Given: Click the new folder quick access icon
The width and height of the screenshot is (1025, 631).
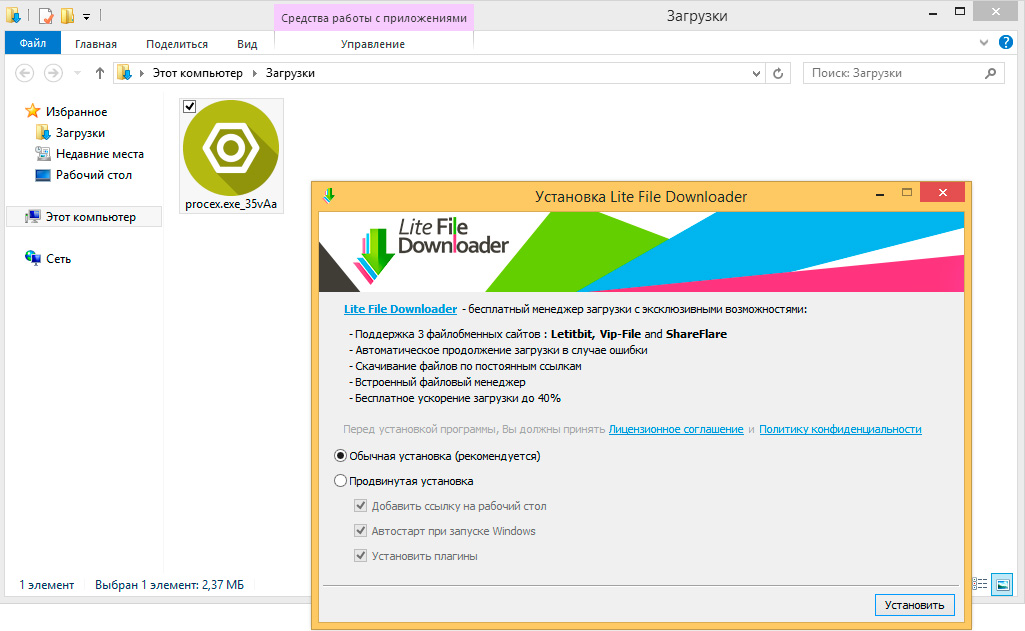Looking at the screenshot, I should click(67, 15).
